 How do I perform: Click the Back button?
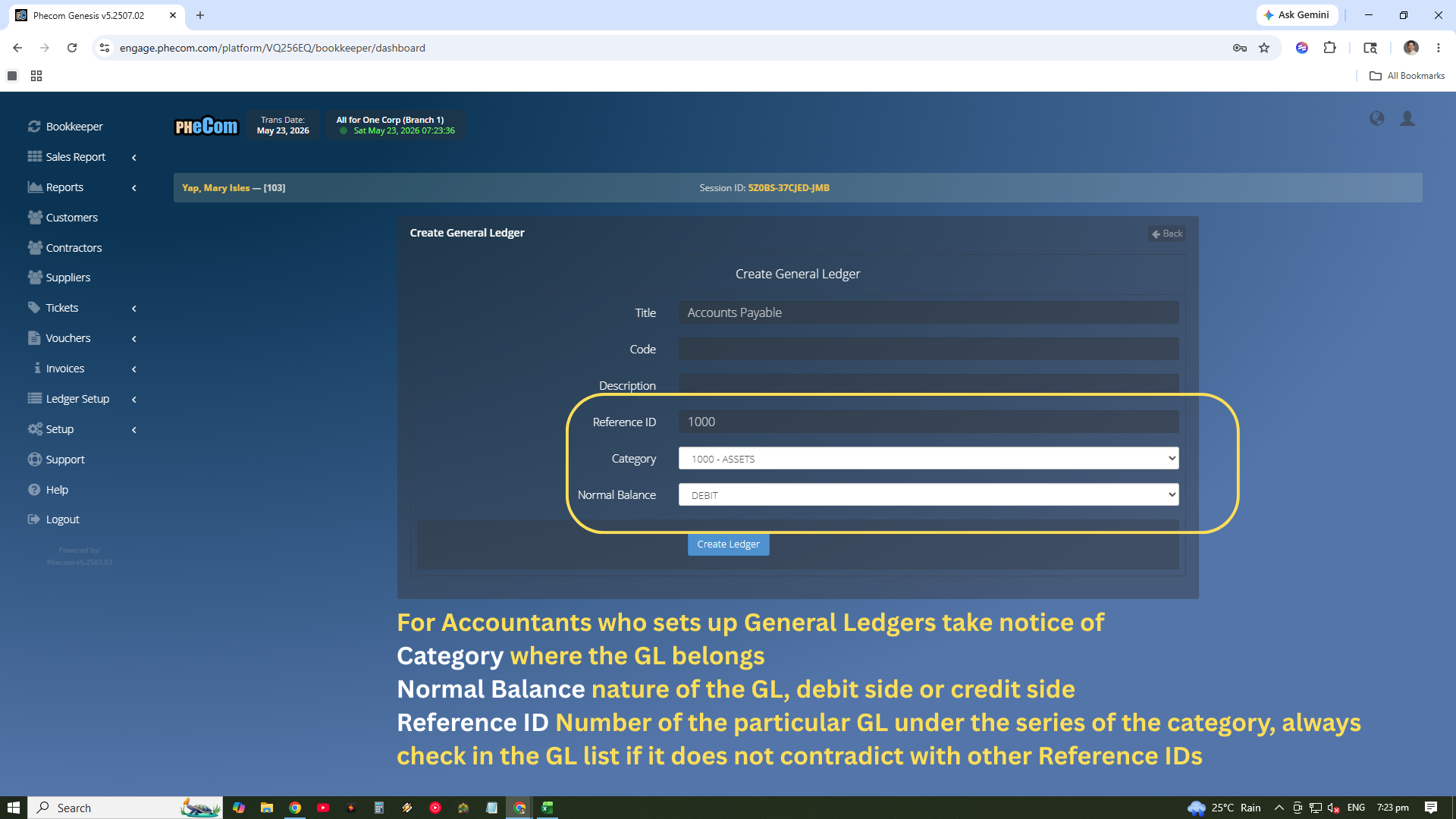(x=1167, y=234)
